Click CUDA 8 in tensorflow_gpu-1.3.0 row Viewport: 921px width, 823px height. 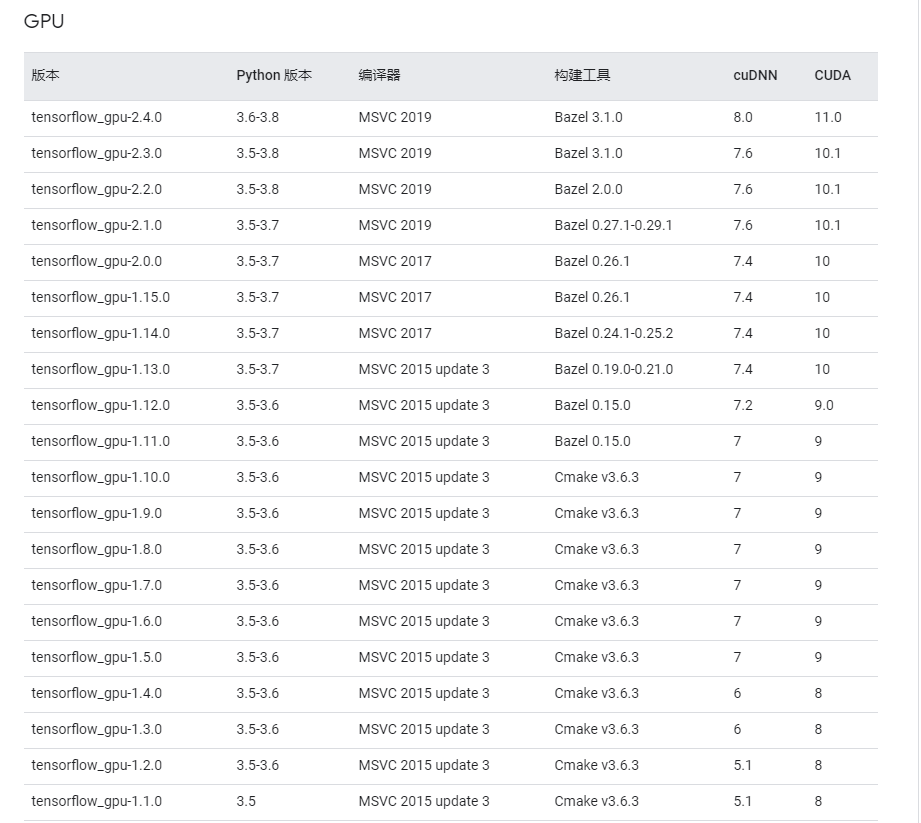pos(818,729)
